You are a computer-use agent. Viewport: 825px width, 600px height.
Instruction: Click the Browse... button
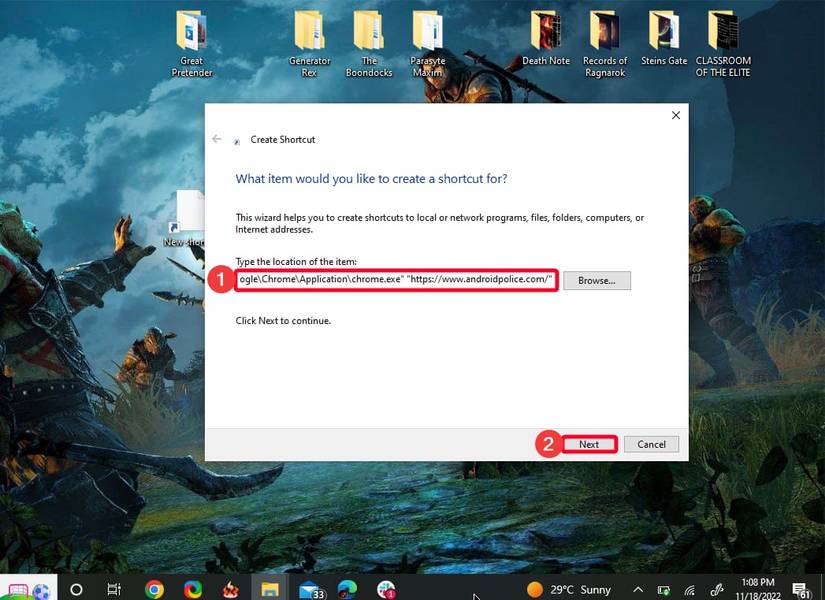click(597, 281)
